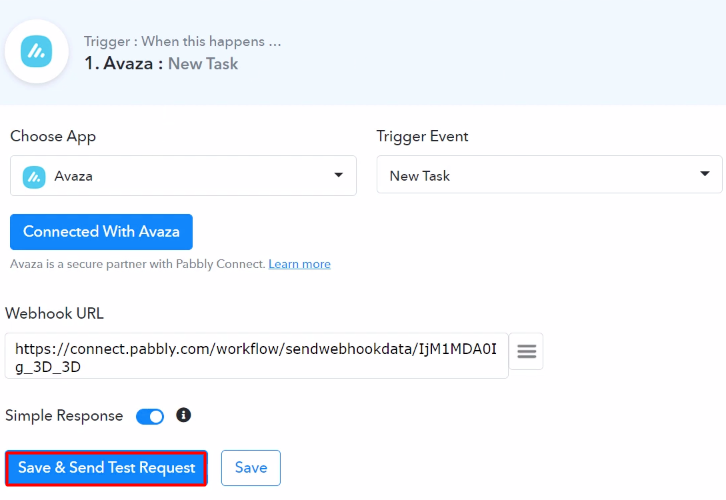Expand the Trigger Event New Task dropdown
726x500 pixels.
click(x=549, y=175)
